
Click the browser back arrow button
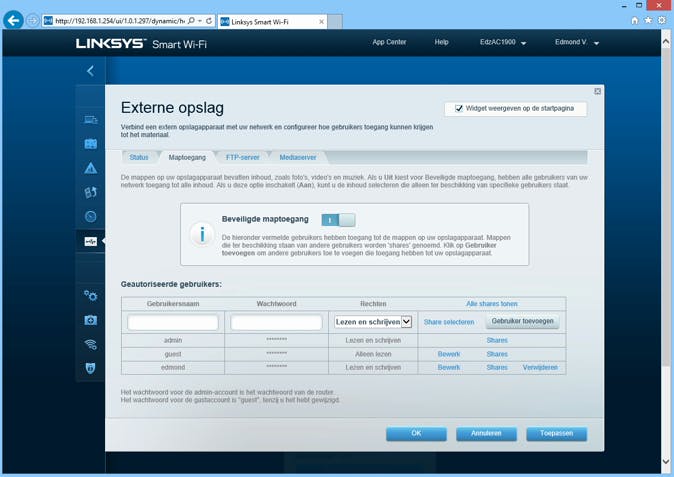click(x=13, y=20)
